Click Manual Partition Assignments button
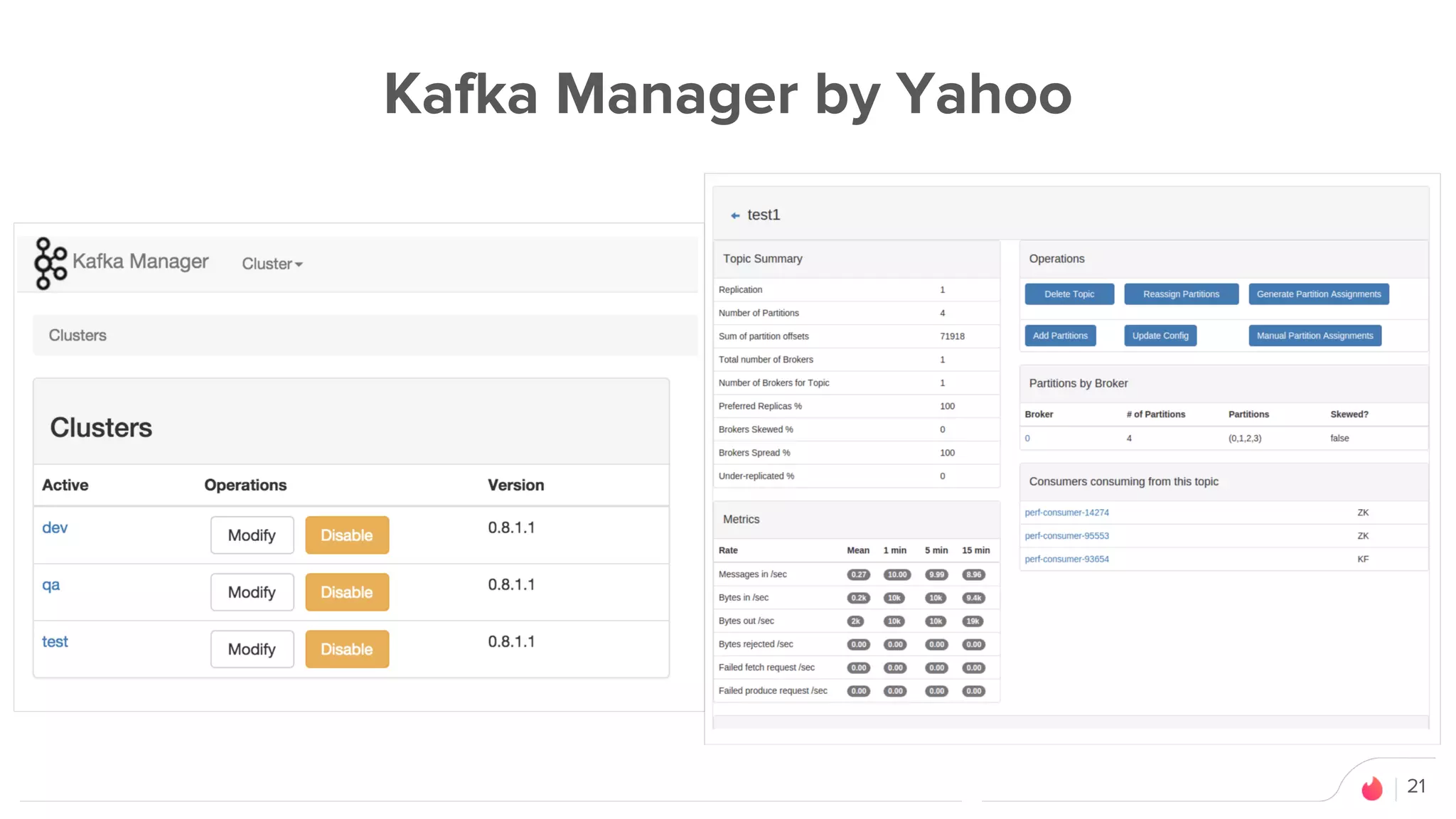The height and width of the screenshot is (819, 1456). [1315, 336]
